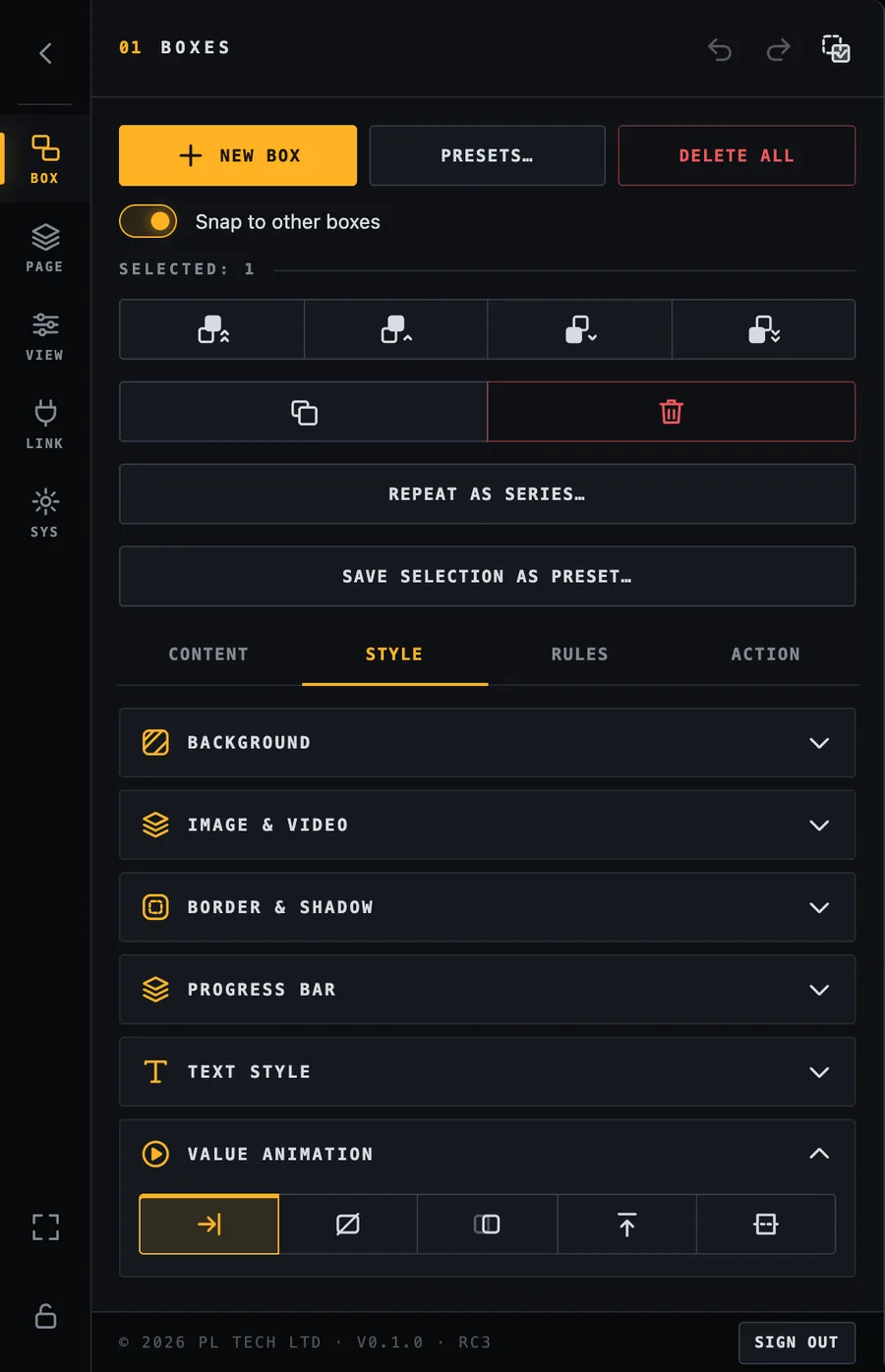
Task: Duplicate the selected box
Action: point(304,412)
